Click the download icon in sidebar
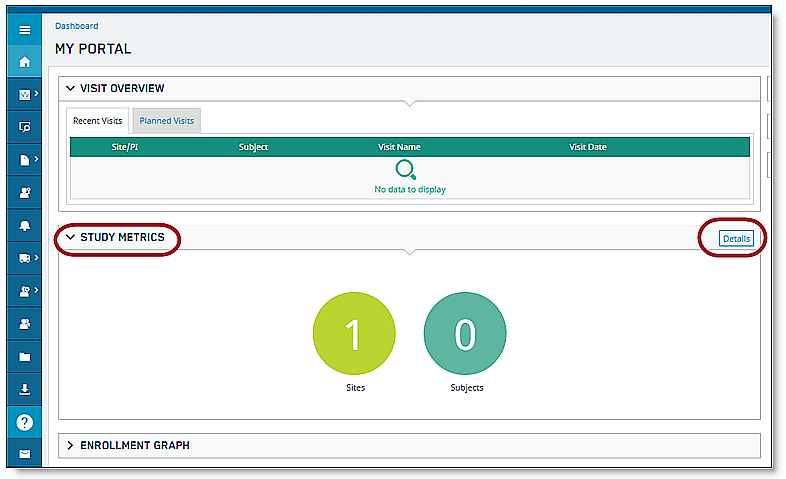This screenshot has width=786, height=479. click(x=25, y=389)
